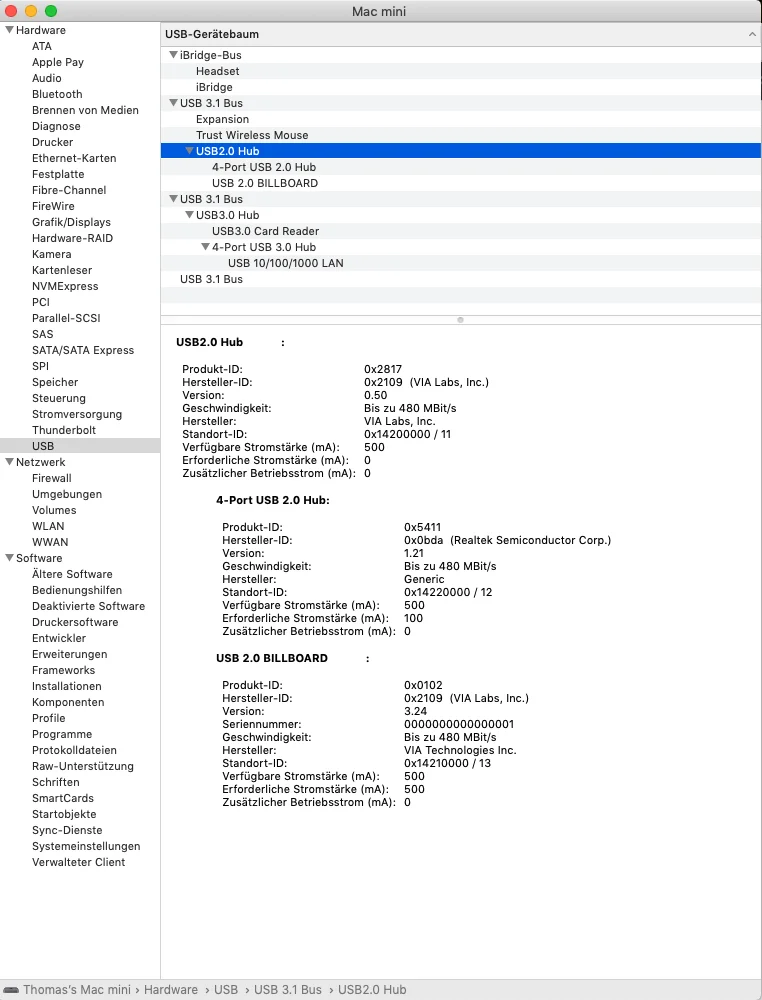The height and width of the screenshot is (1000, 762).
Task: Click USB 3.1 Bus in path bar
Action: click(288, 990)
